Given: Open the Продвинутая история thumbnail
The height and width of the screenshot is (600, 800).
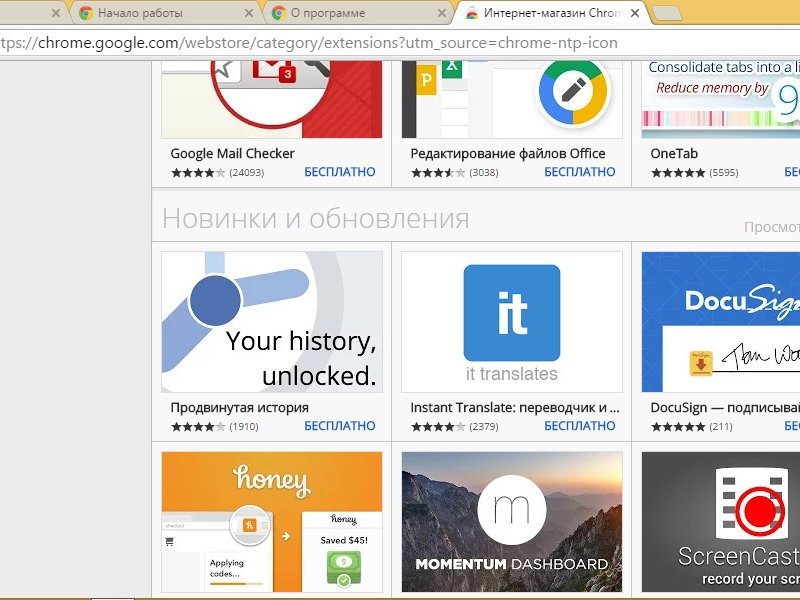Looking at the screenshot, I should tap(271, 321).
